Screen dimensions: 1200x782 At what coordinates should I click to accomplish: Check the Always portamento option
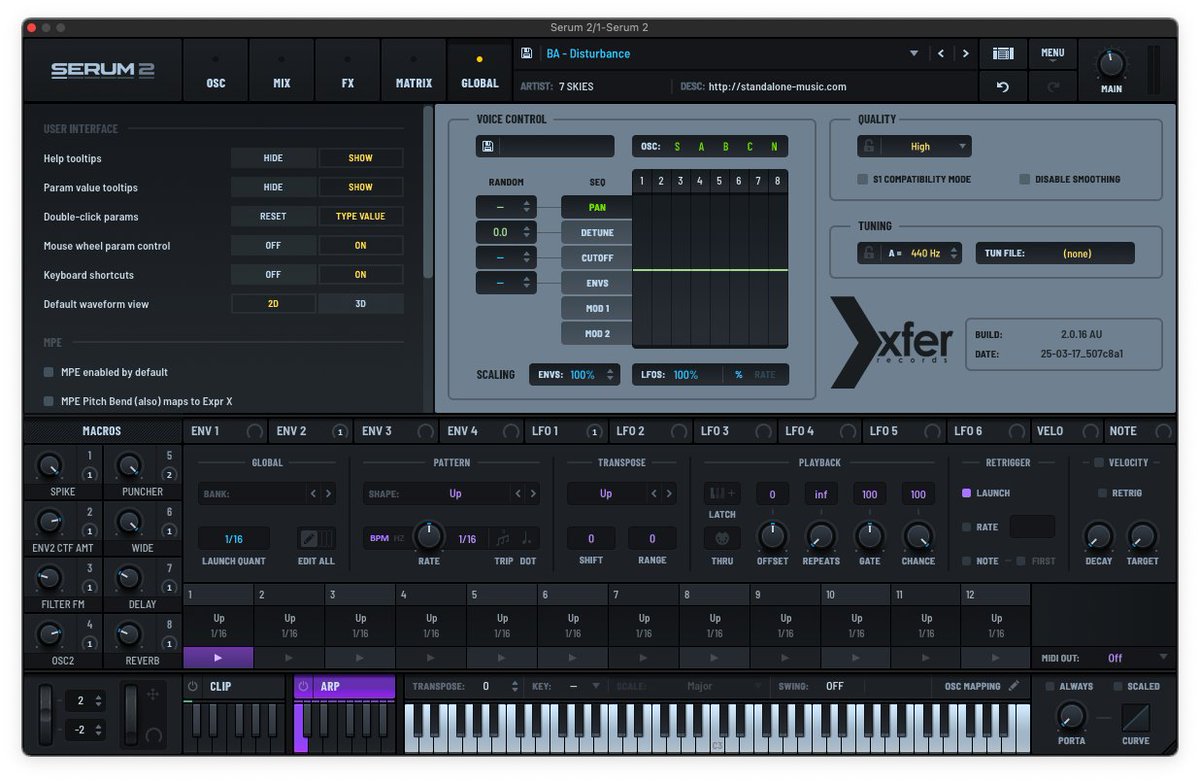(1050, 686)
